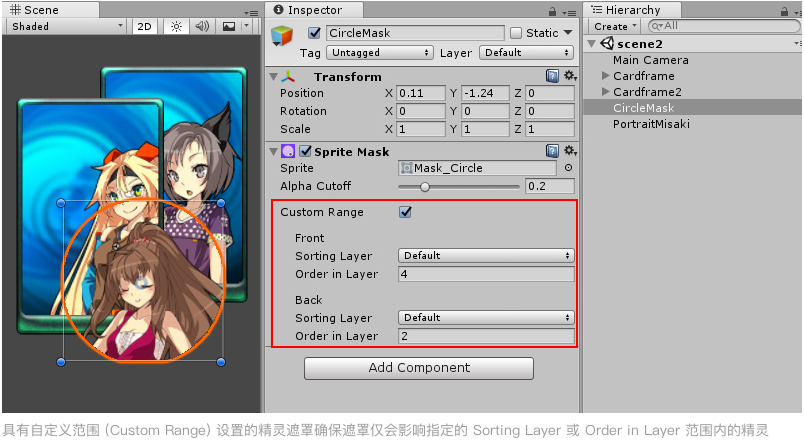
Task: Open the Create dropdown in Hierarchy
Action: [615, 26]
